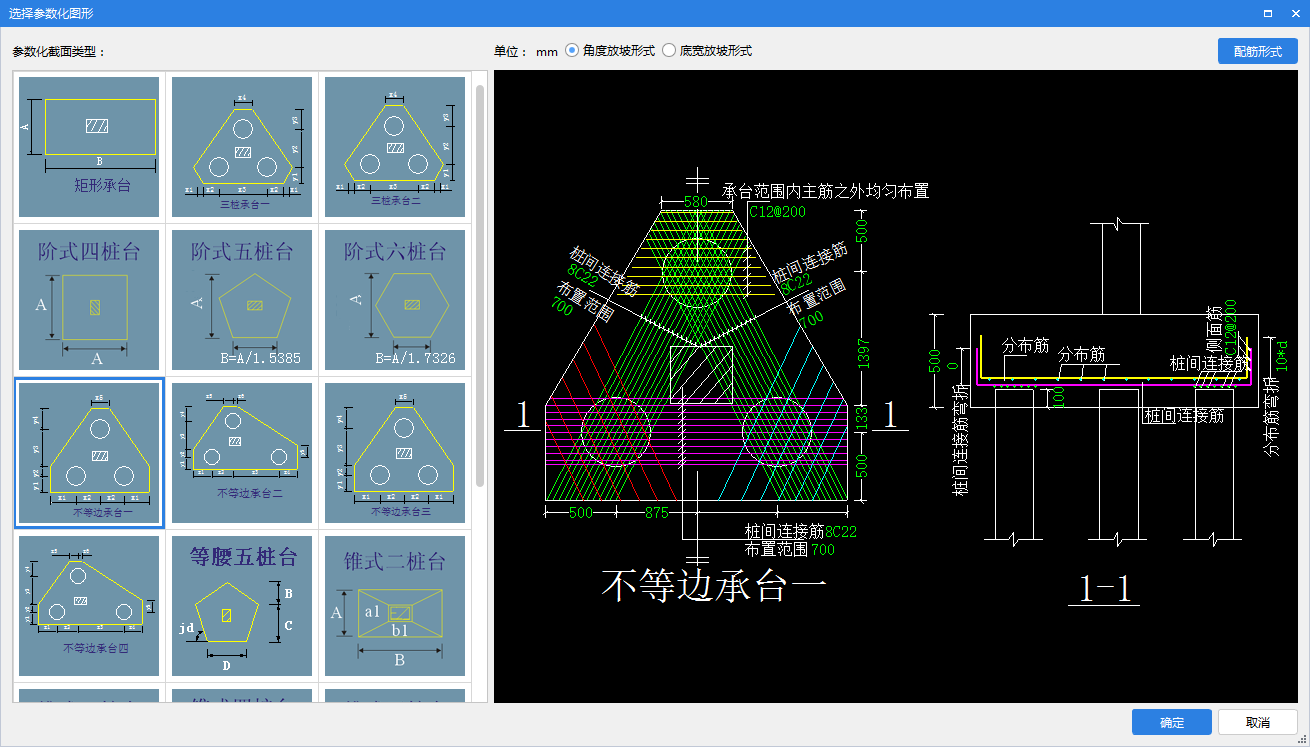Select the 不等边承台三 thumbnail

(x=395, y=453)
